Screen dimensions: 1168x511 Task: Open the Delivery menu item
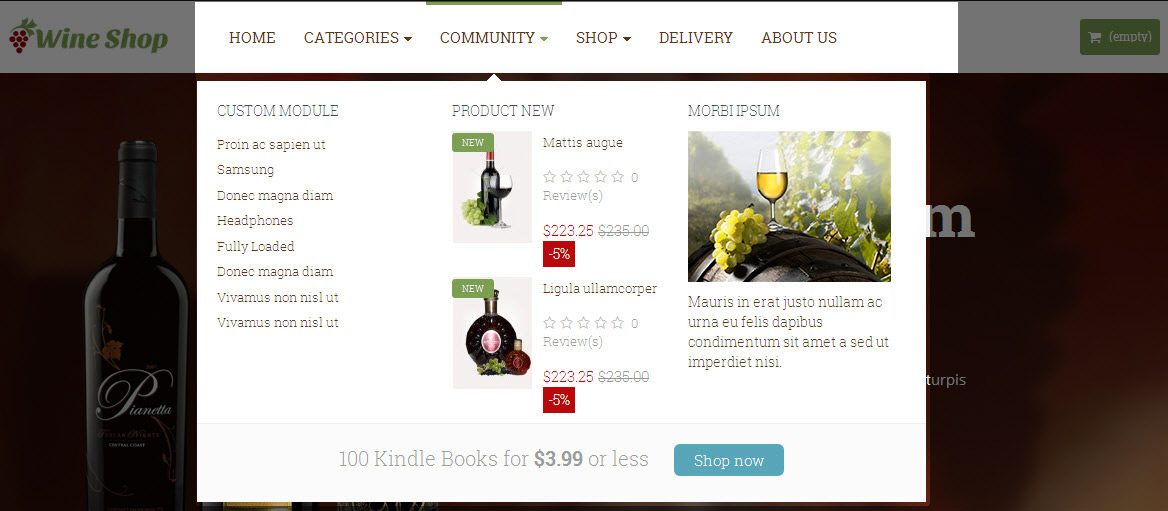coord(696,37)
